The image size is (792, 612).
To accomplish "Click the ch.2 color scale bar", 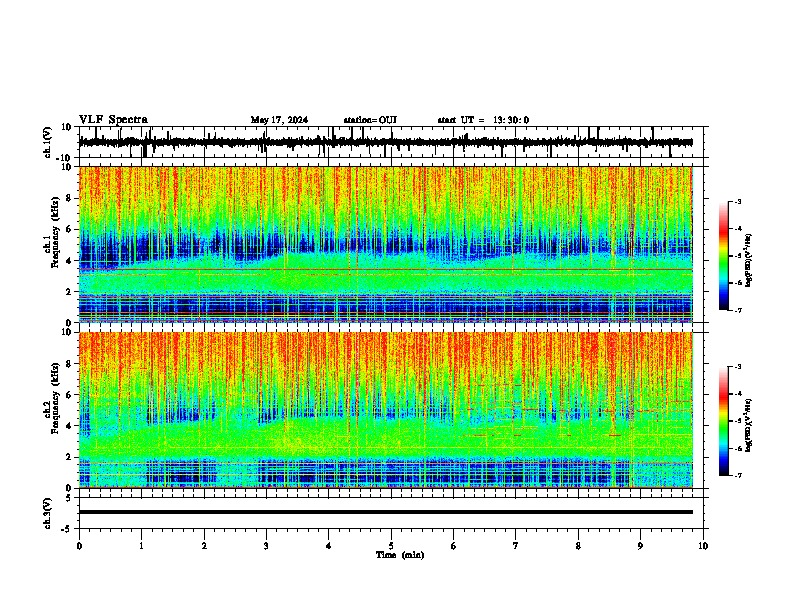I will 723,421.
